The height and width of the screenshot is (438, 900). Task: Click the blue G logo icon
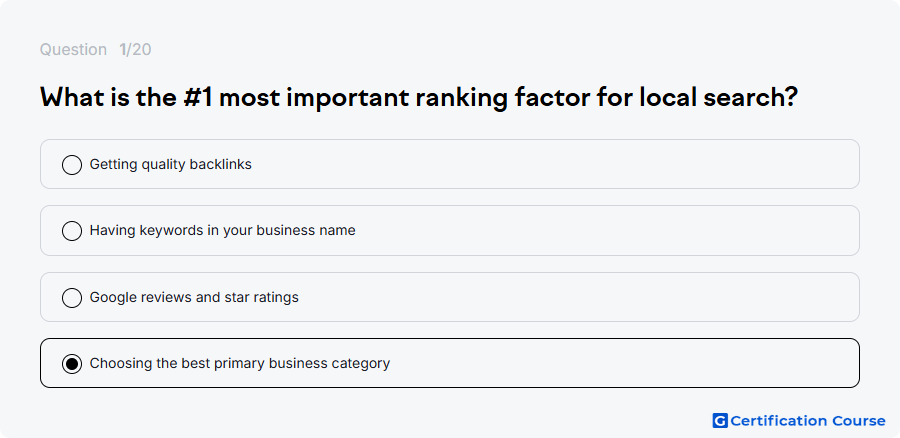tap(720, 421)
